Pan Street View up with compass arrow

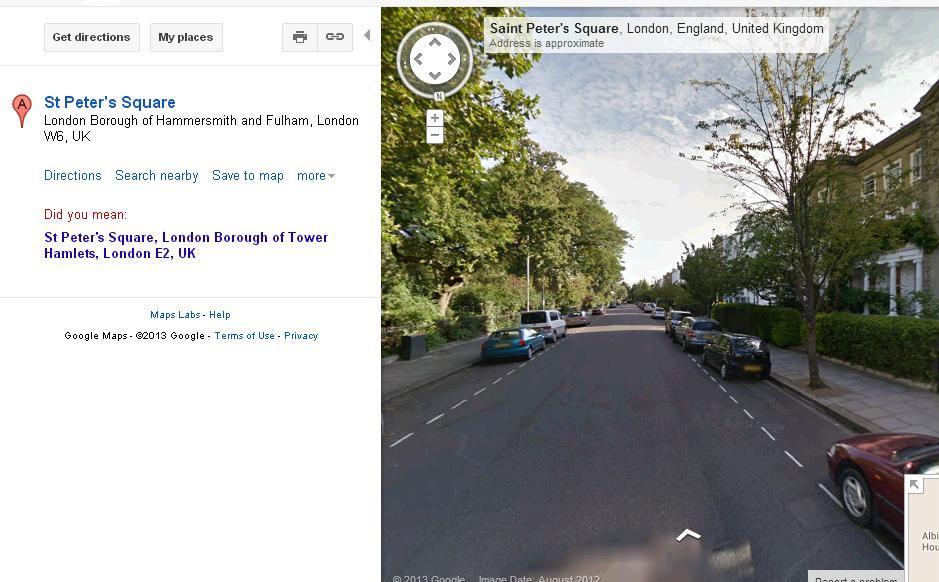[435, 42]
